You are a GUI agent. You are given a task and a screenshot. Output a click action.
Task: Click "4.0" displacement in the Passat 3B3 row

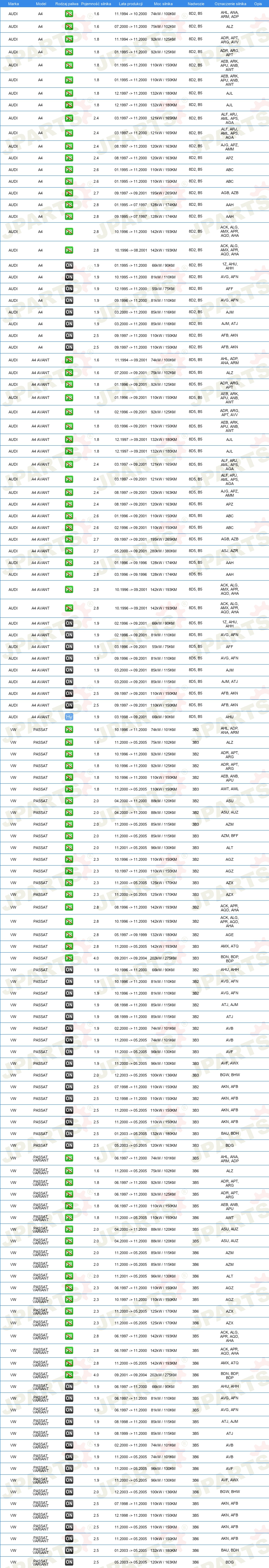pyautogui.click(x=96, y=958)
